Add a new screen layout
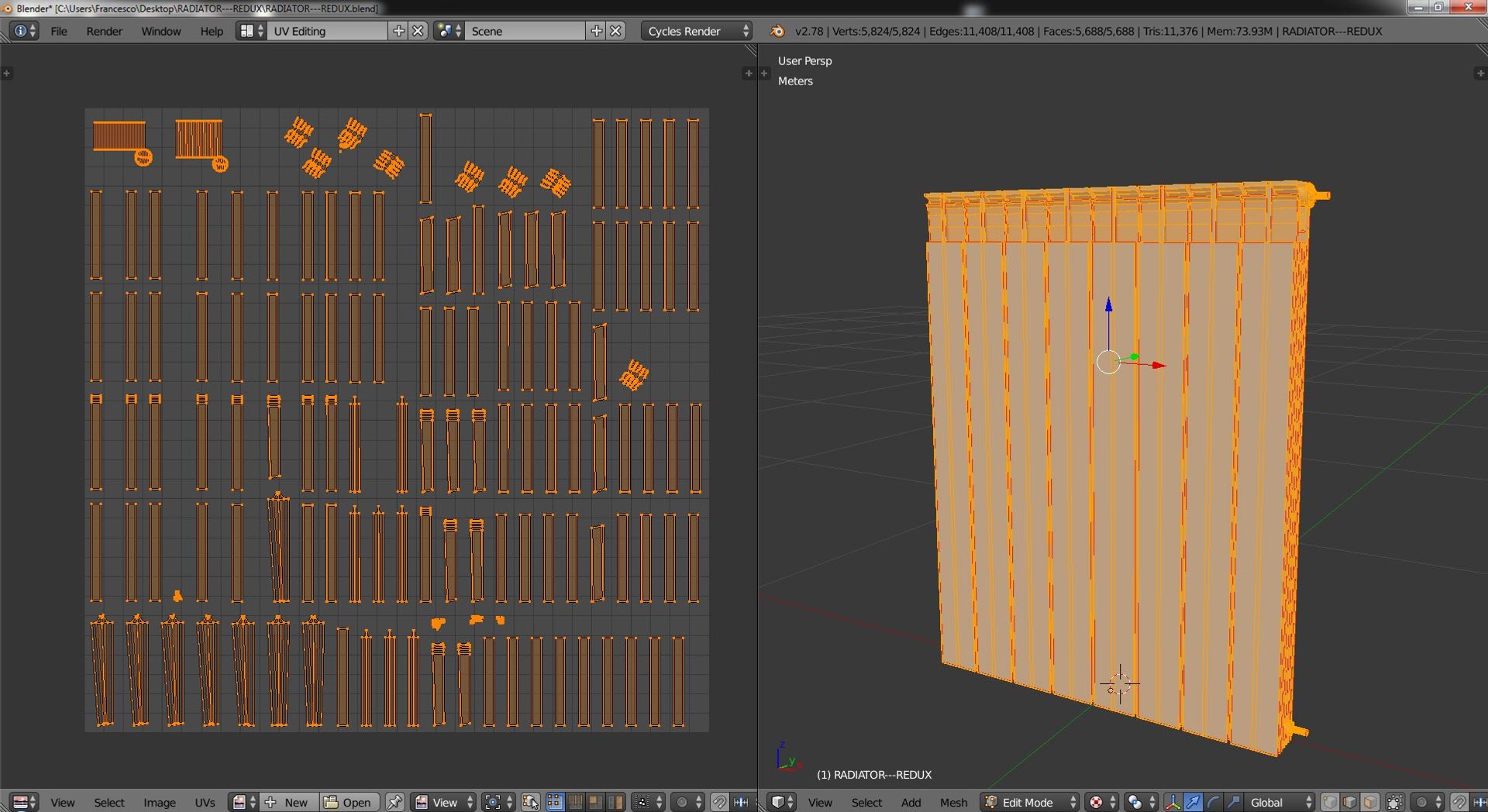The height and width of the screenshot is (812, 1488). point(398,31)
